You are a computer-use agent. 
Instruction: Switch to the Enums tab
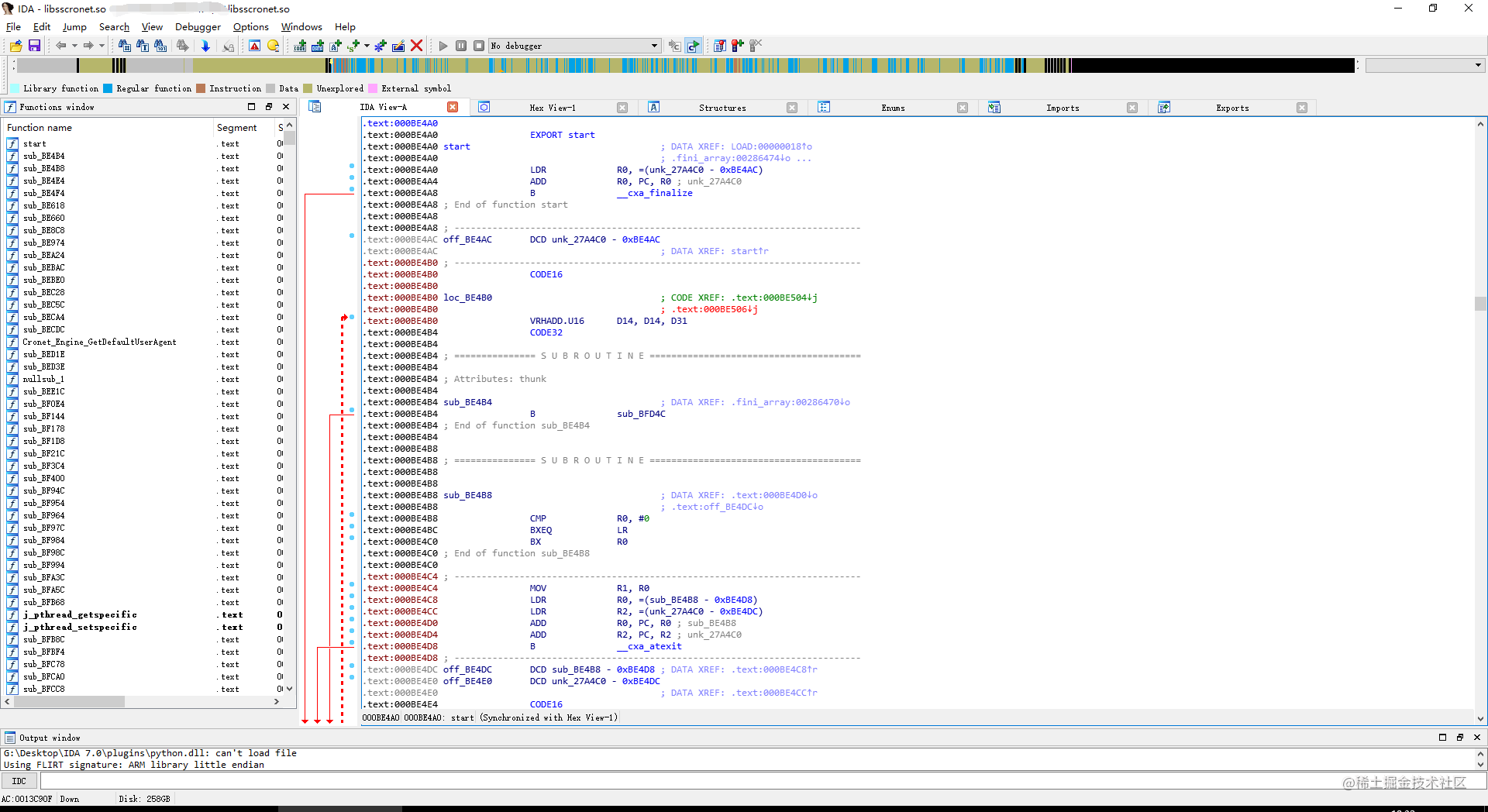pyautogui.click(x=893, y=108)
